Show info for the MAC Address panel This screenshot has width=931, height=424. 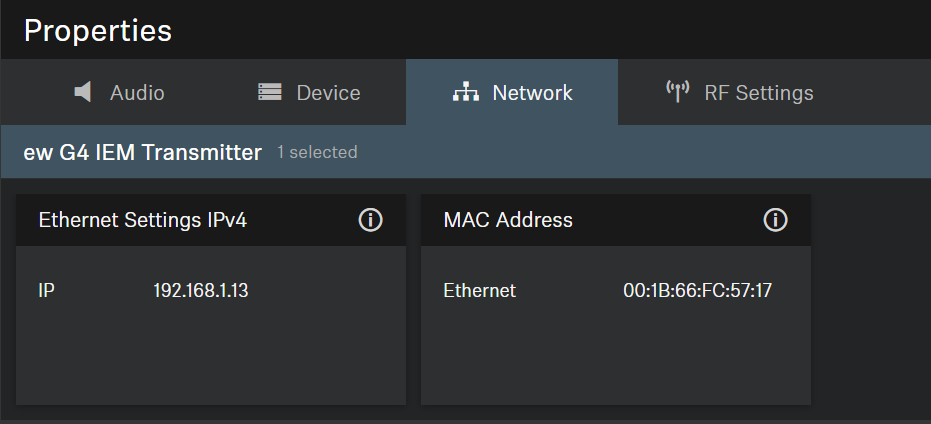(x=775, y=221)
